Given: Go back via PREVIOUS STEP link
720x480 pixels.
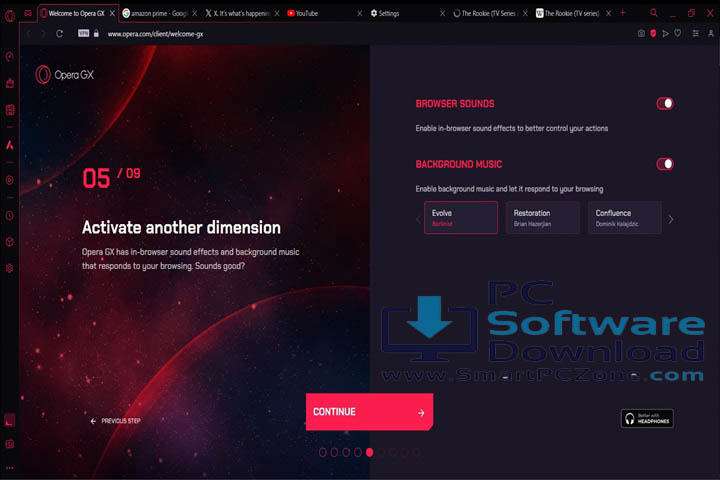Looking at the screenshot, I should 116,421.
